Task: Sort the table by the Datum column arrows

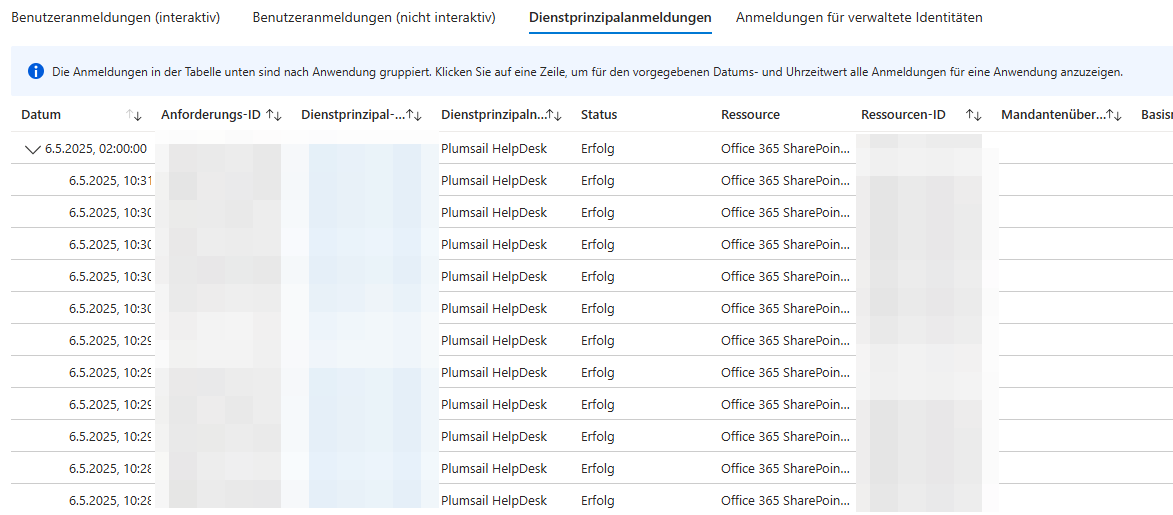Action: 134,115
